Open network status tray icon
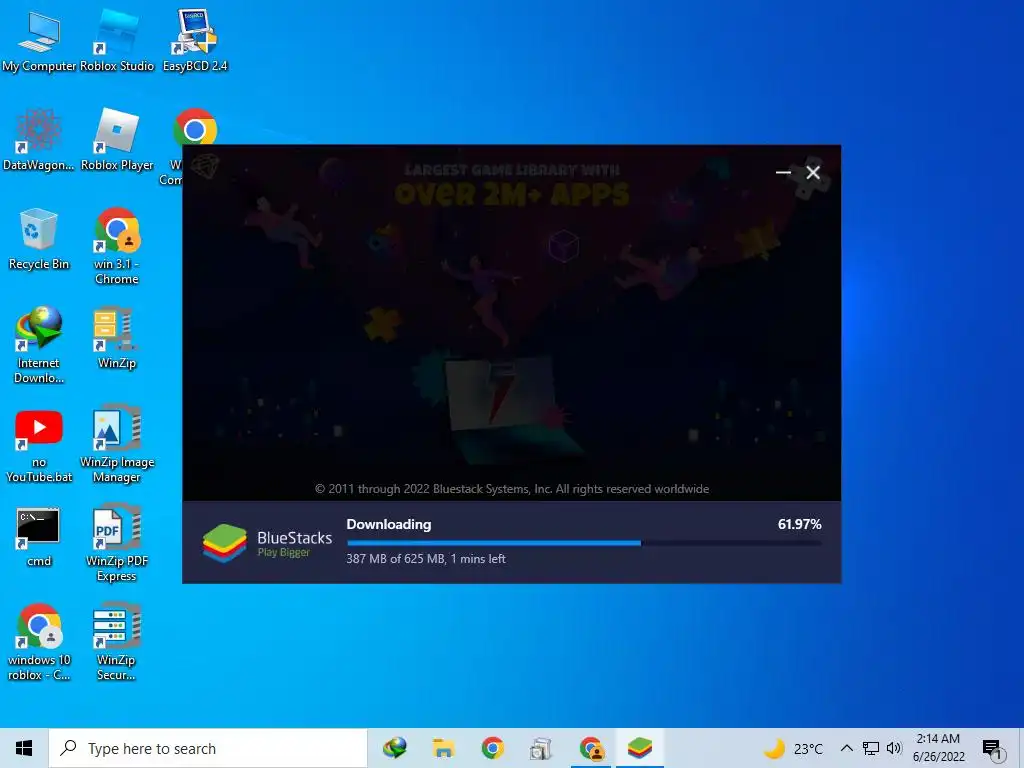This screenshot has width=1024, height=768. click(871, 748)
